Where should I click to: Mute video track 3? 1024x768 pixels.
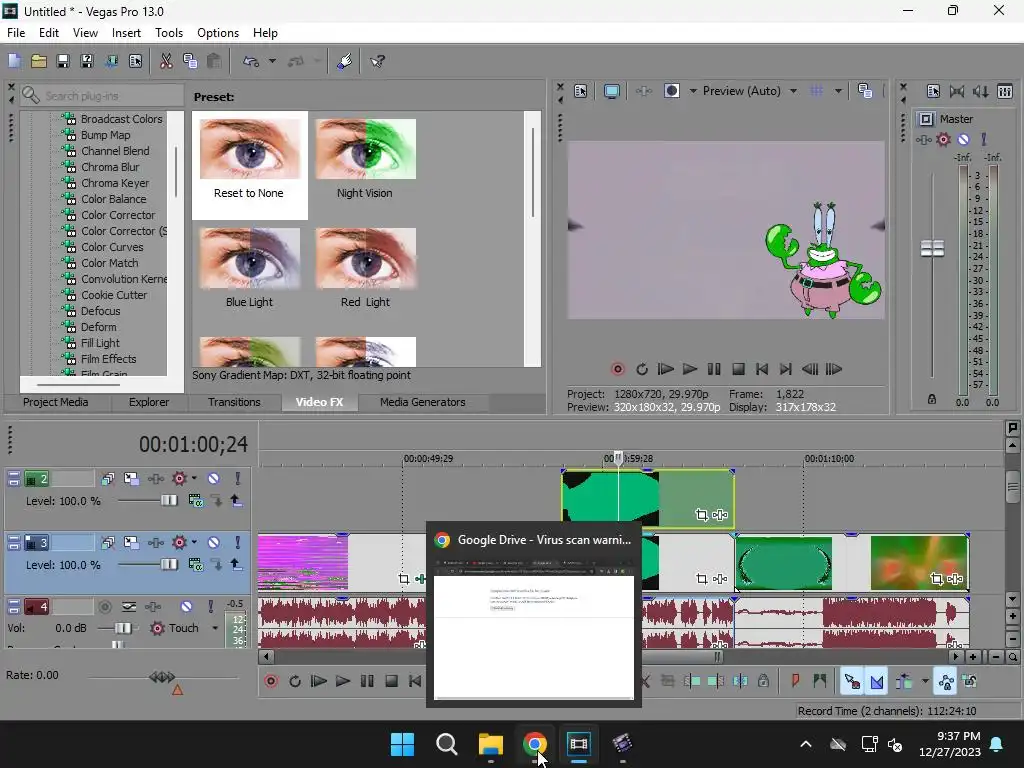tap(213, 543)
